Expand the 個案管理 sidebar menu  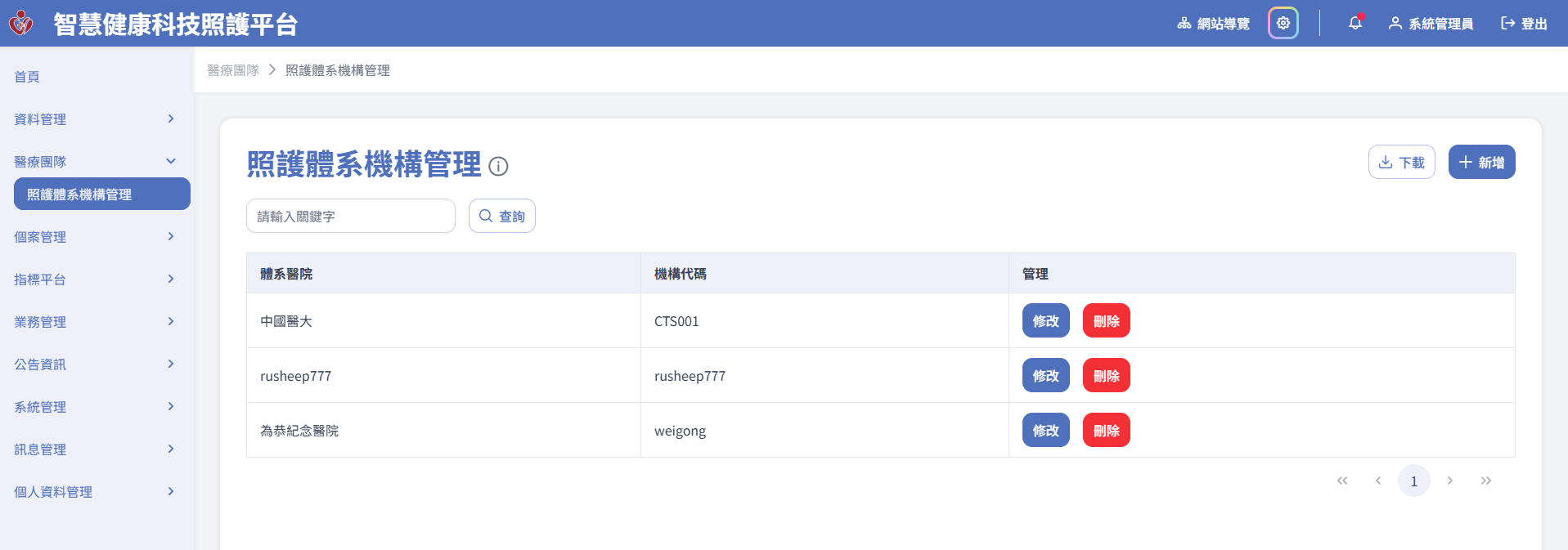96,237
